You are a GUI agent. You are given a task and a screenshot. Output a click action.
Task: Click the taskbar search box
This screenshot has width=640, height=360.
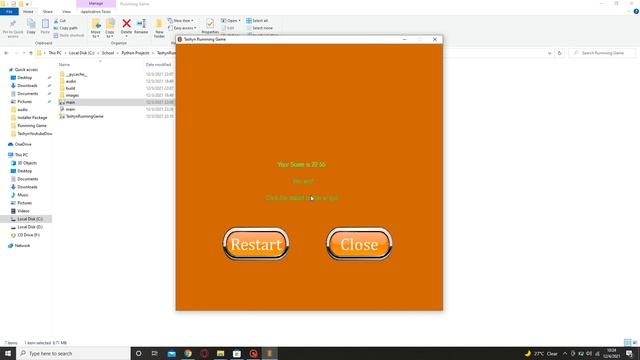[73, 353]
